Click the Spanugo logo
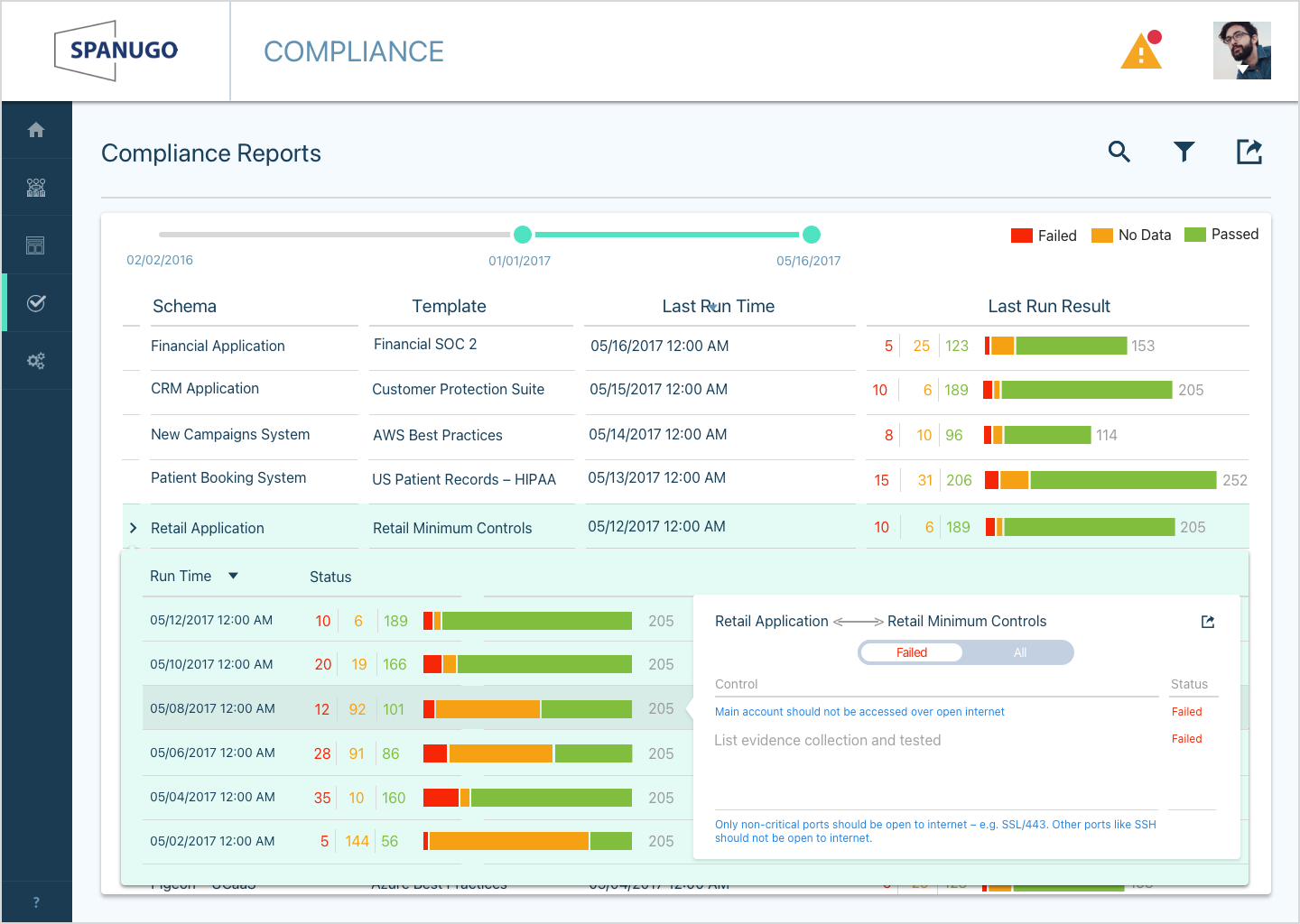The image size is (1300, 924). 116,51
